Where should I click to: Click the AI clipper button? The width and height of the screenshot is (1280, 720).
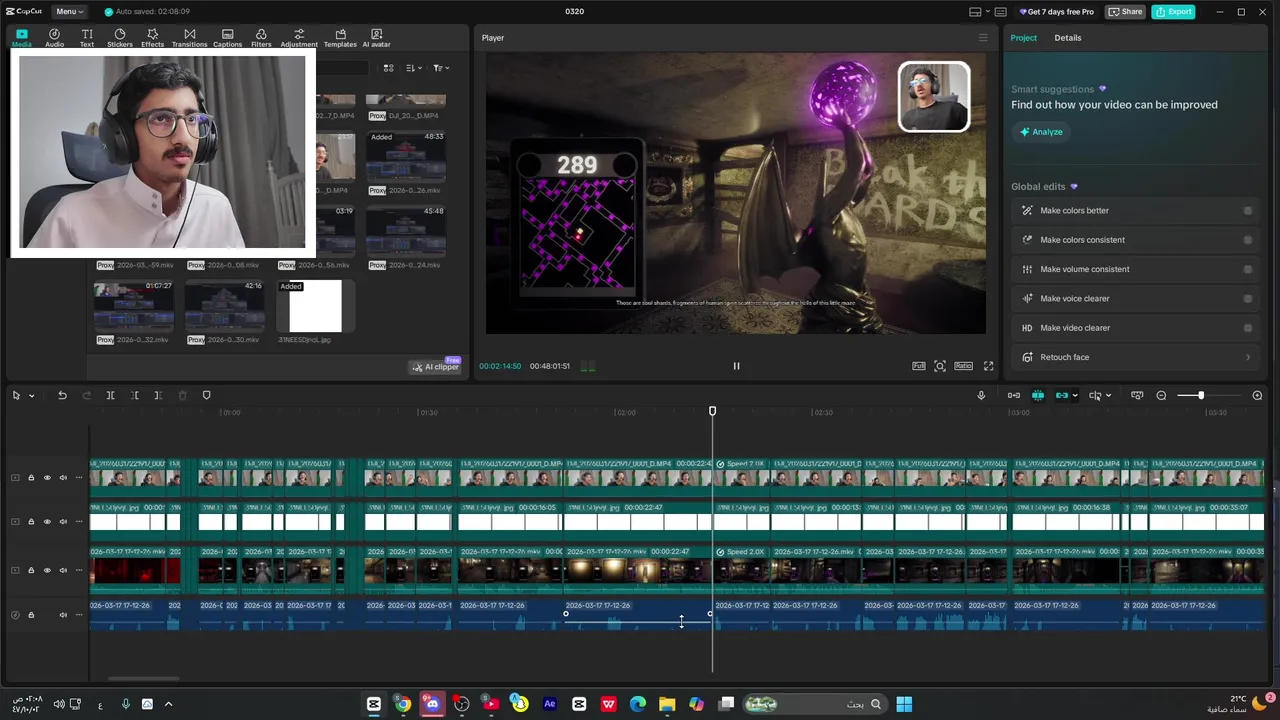click(436, 367)
